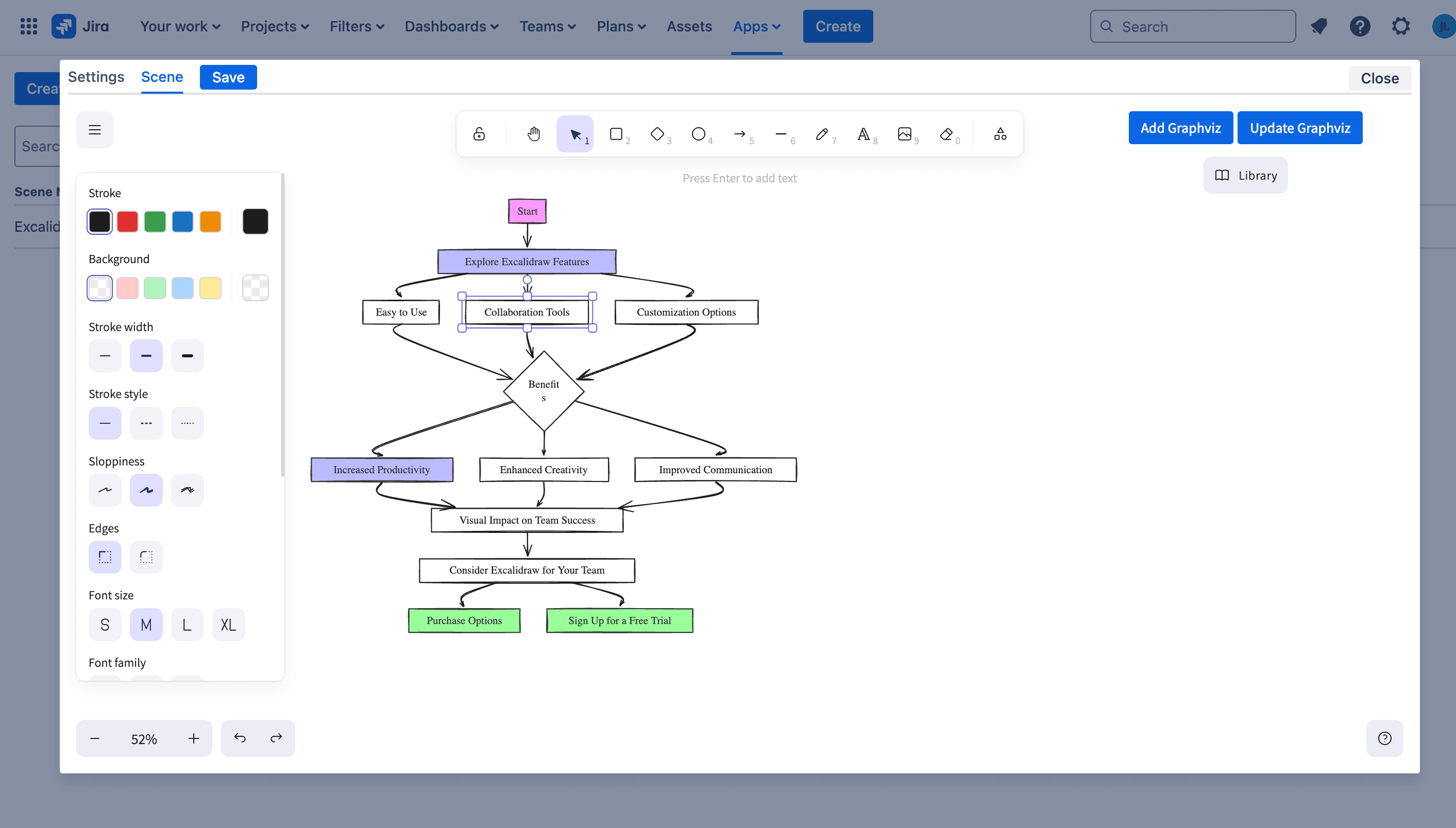Click the redo arrow
Viewport: 1456px width, 828px height.
click(277, 738)
